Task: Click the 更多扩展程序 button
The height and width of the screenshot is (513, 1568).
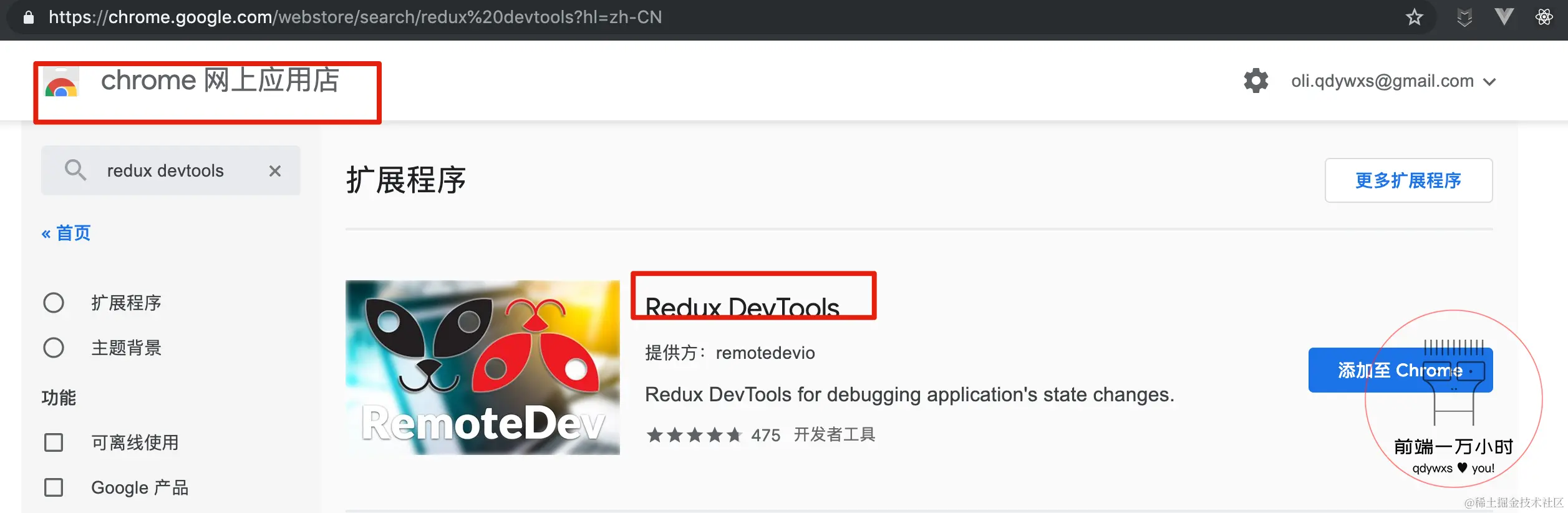Action: click(x=1408, y=180)
